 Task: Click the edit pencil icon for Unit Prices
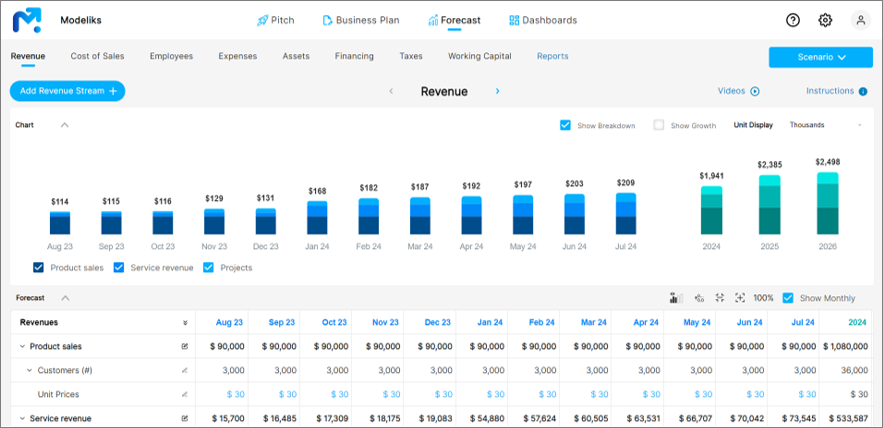point(184,394)
